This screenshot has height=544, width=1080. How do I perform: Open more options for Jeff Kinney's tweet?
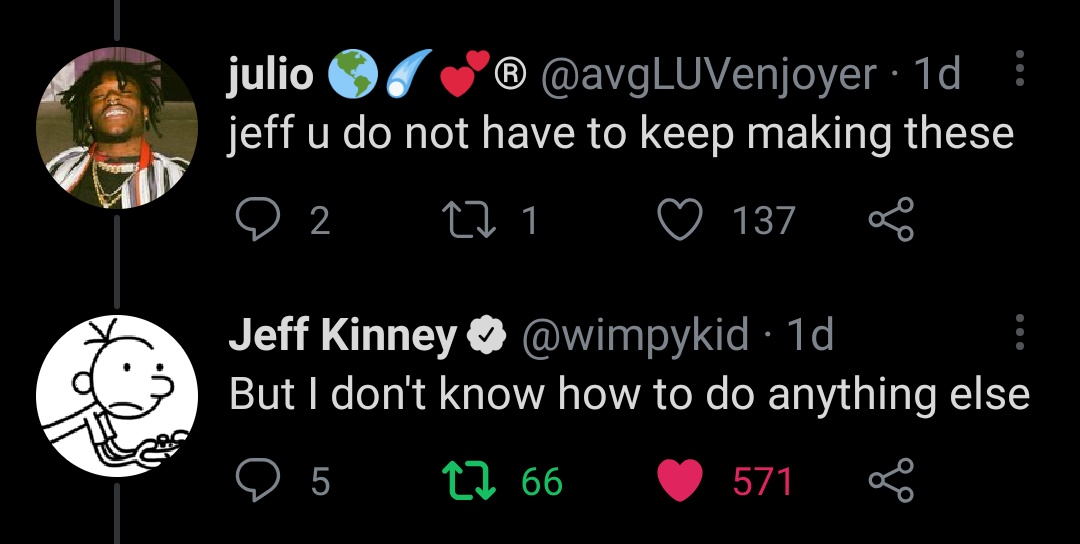click(x=1020, y=332)
